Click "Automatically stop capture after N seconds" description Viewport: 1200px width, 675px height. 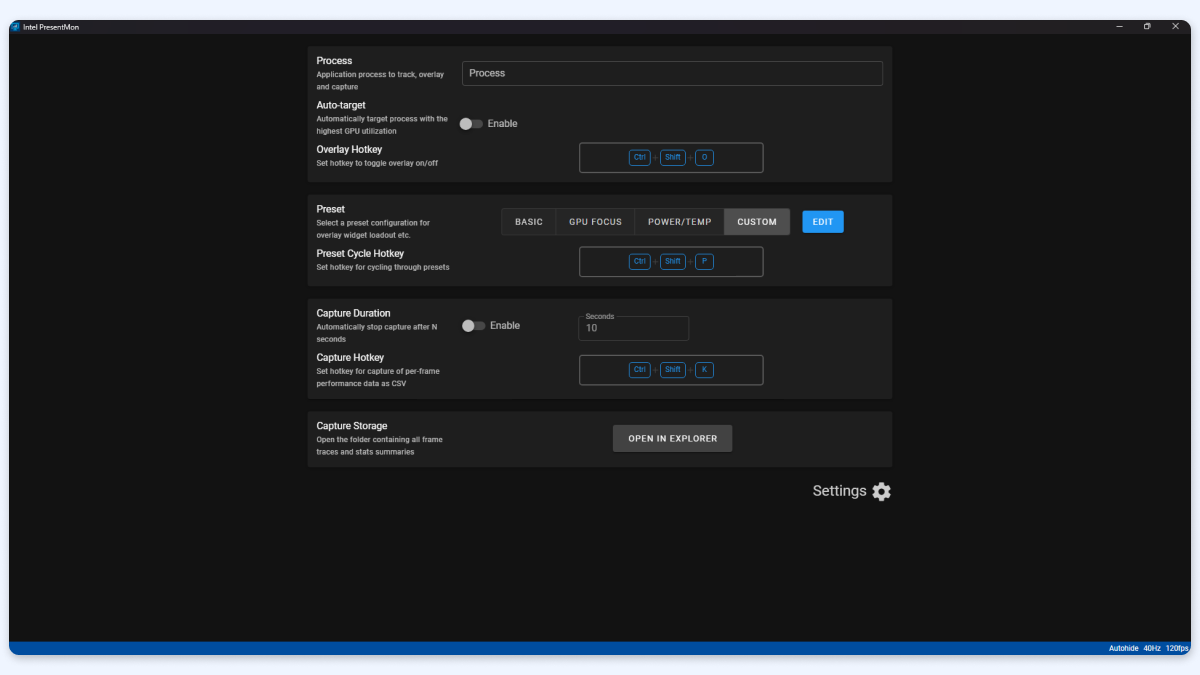pos(377,333)
